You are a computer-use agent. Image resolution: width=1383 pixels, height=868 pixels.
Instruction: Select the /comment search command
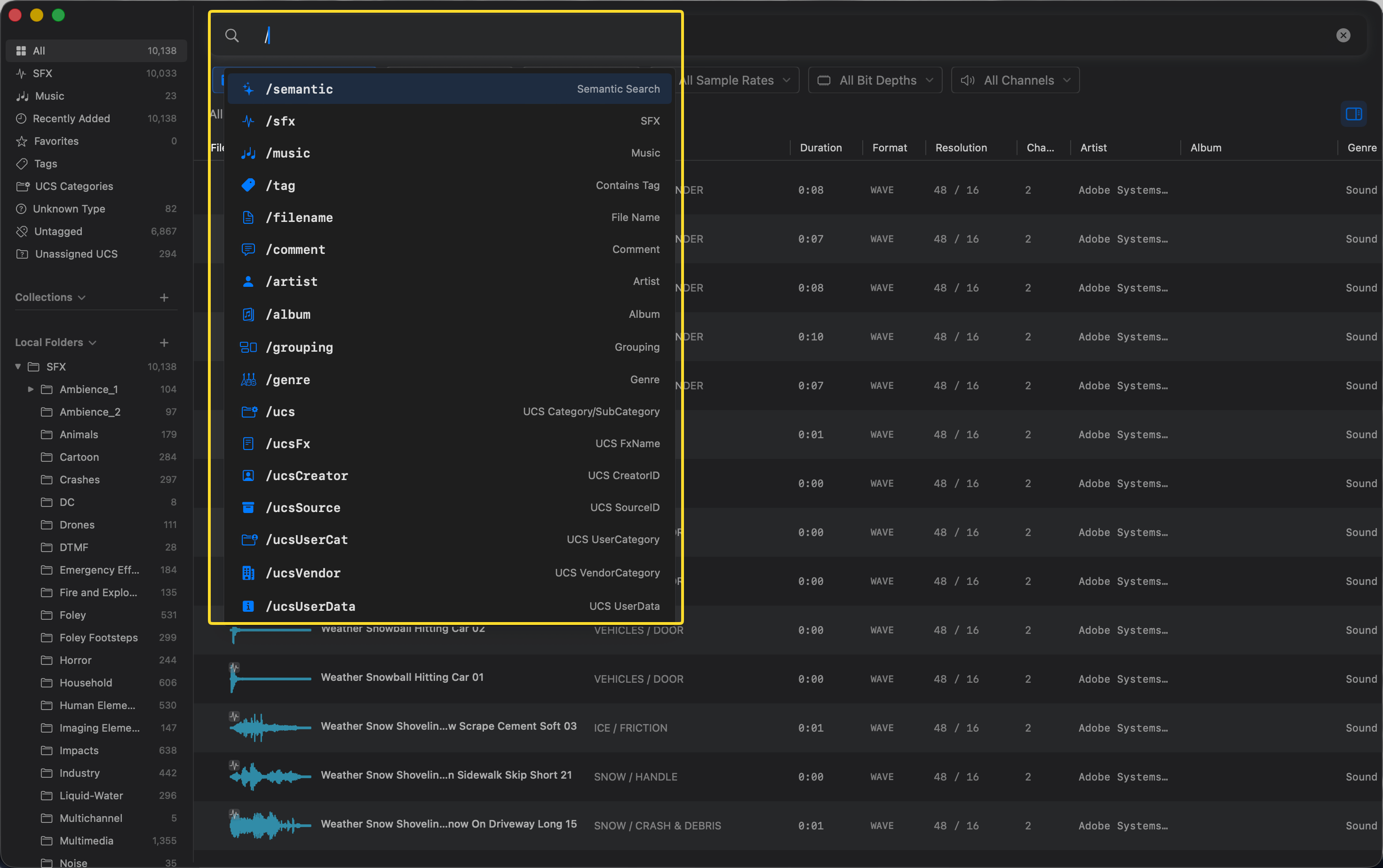click(x=449, y=250)
